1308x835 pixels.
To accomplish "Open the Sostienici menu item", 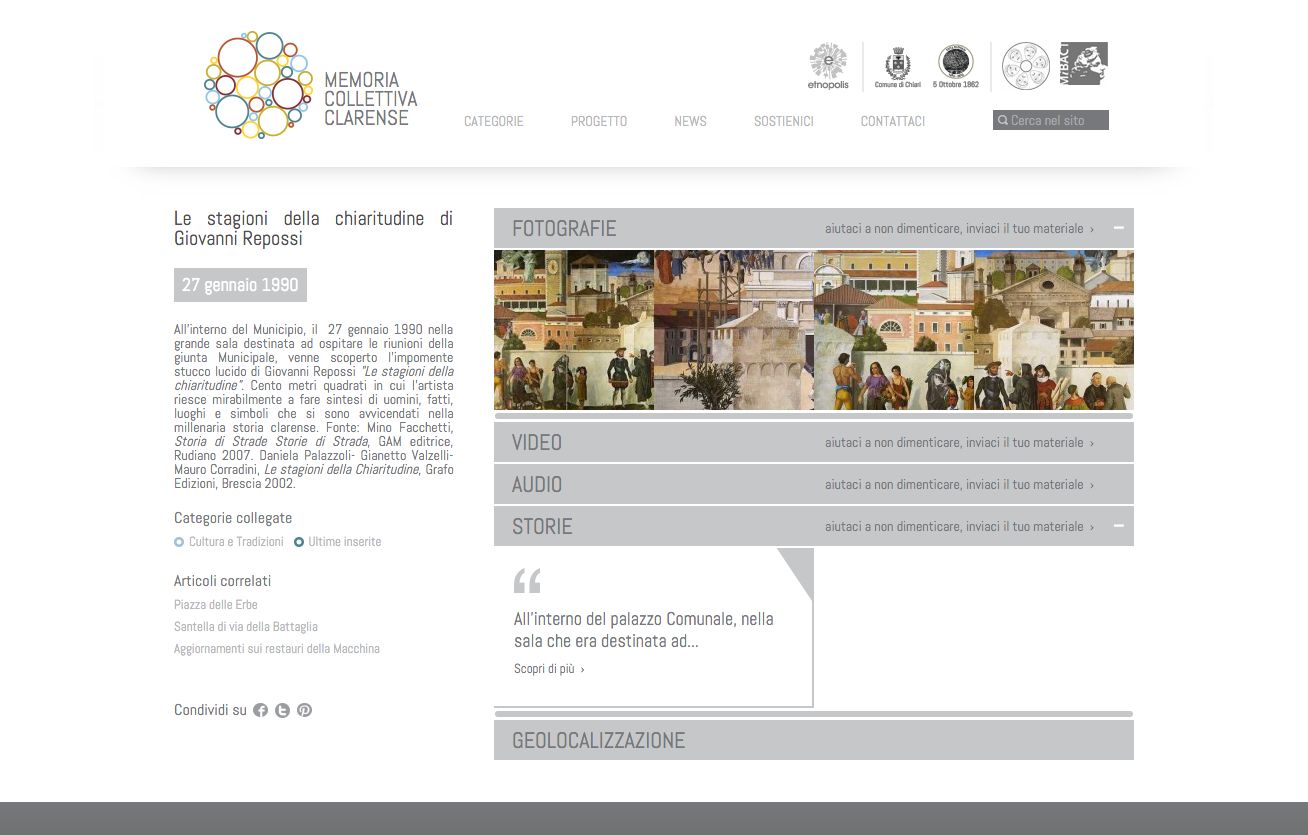I will coord(783,121).
